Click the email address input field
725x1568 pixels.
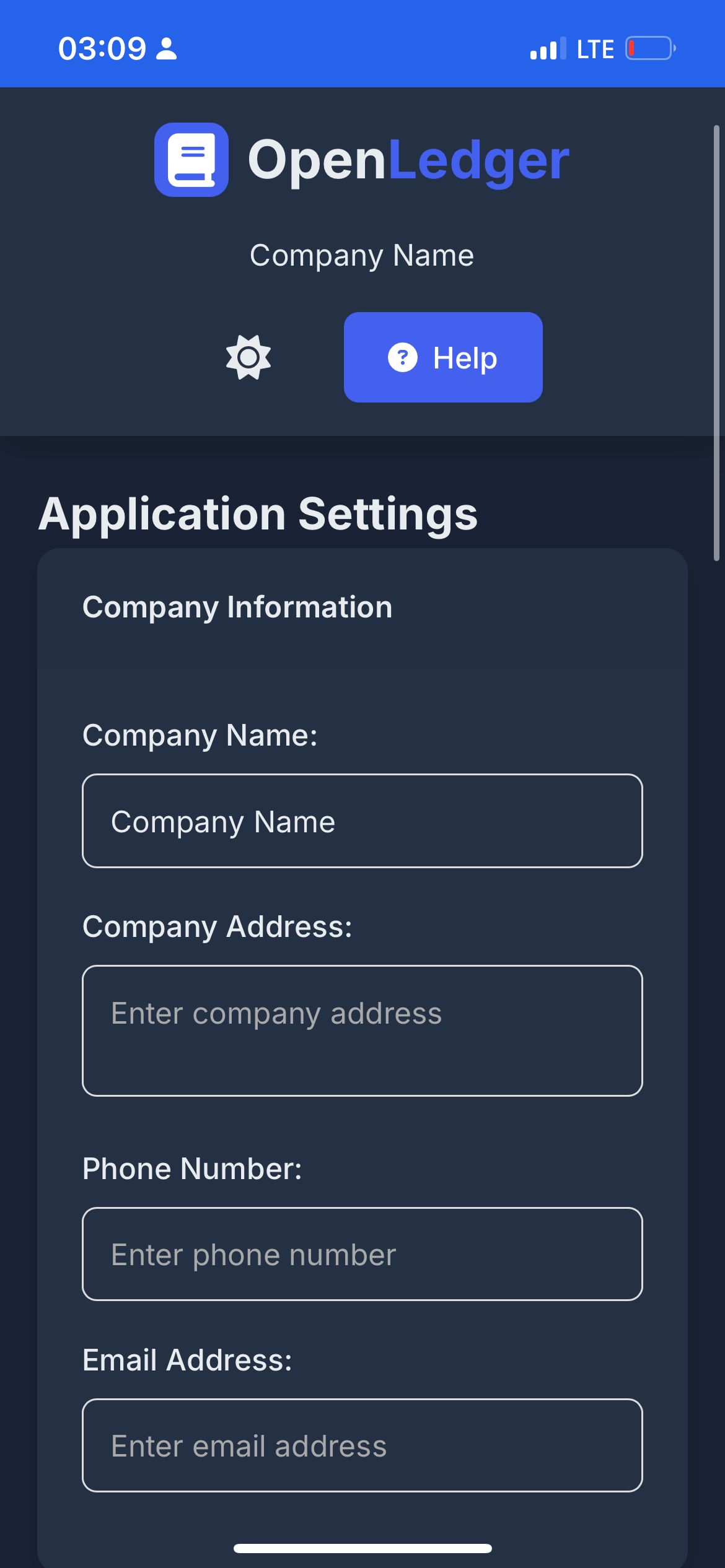[362, 1445]
